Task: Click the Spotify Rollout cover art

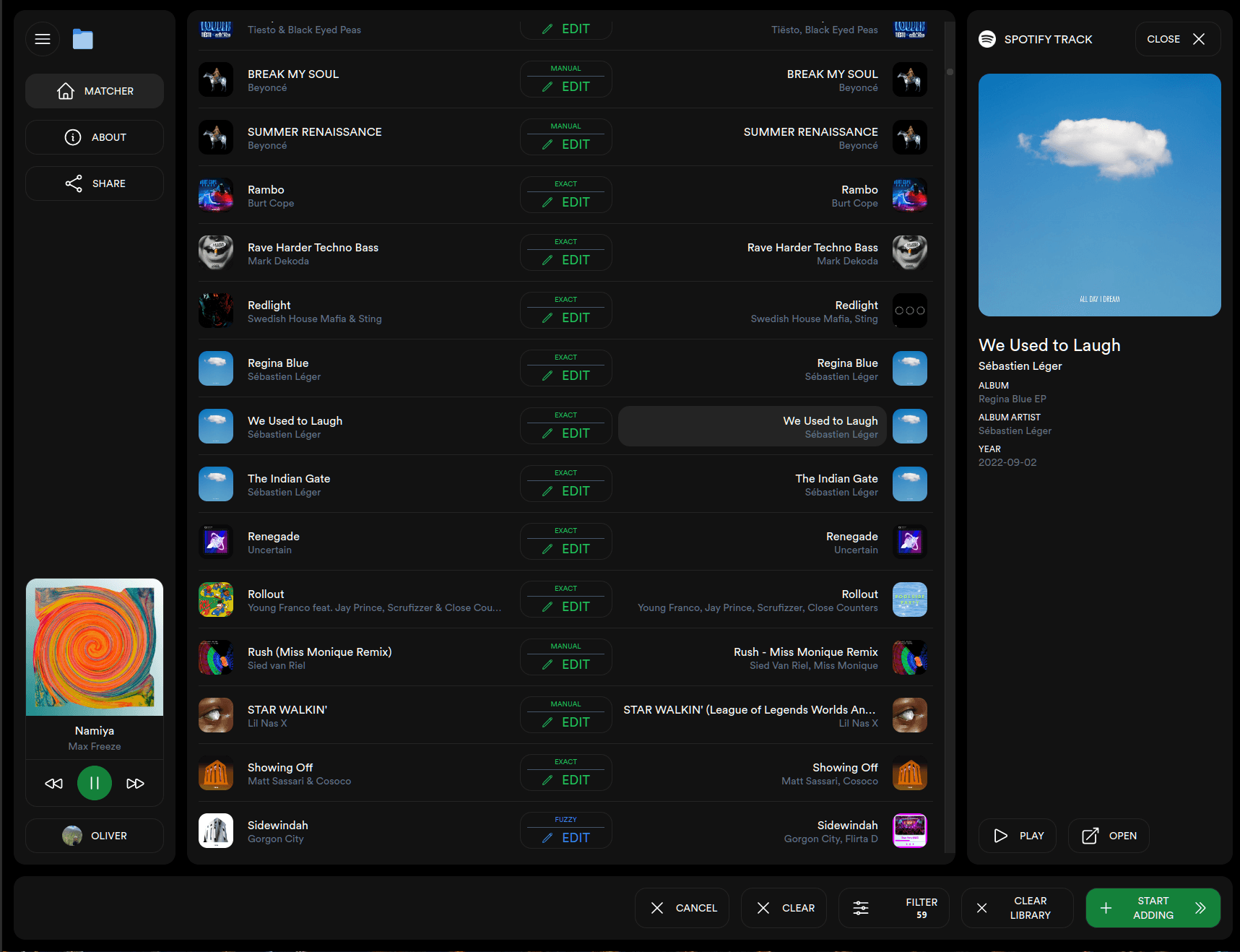Action: 910,600
